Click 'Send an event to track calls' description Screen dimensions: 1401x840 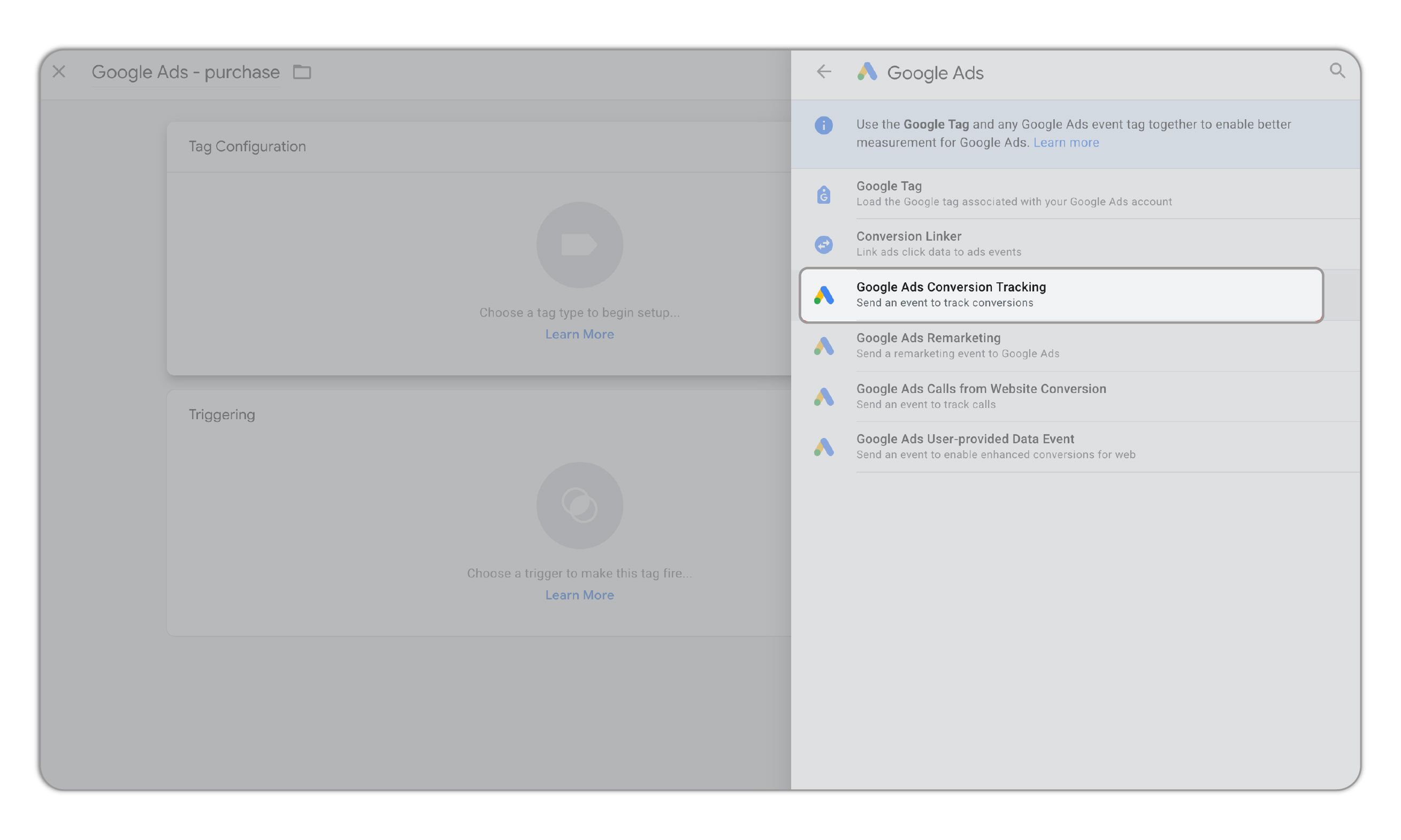(926, 405)
